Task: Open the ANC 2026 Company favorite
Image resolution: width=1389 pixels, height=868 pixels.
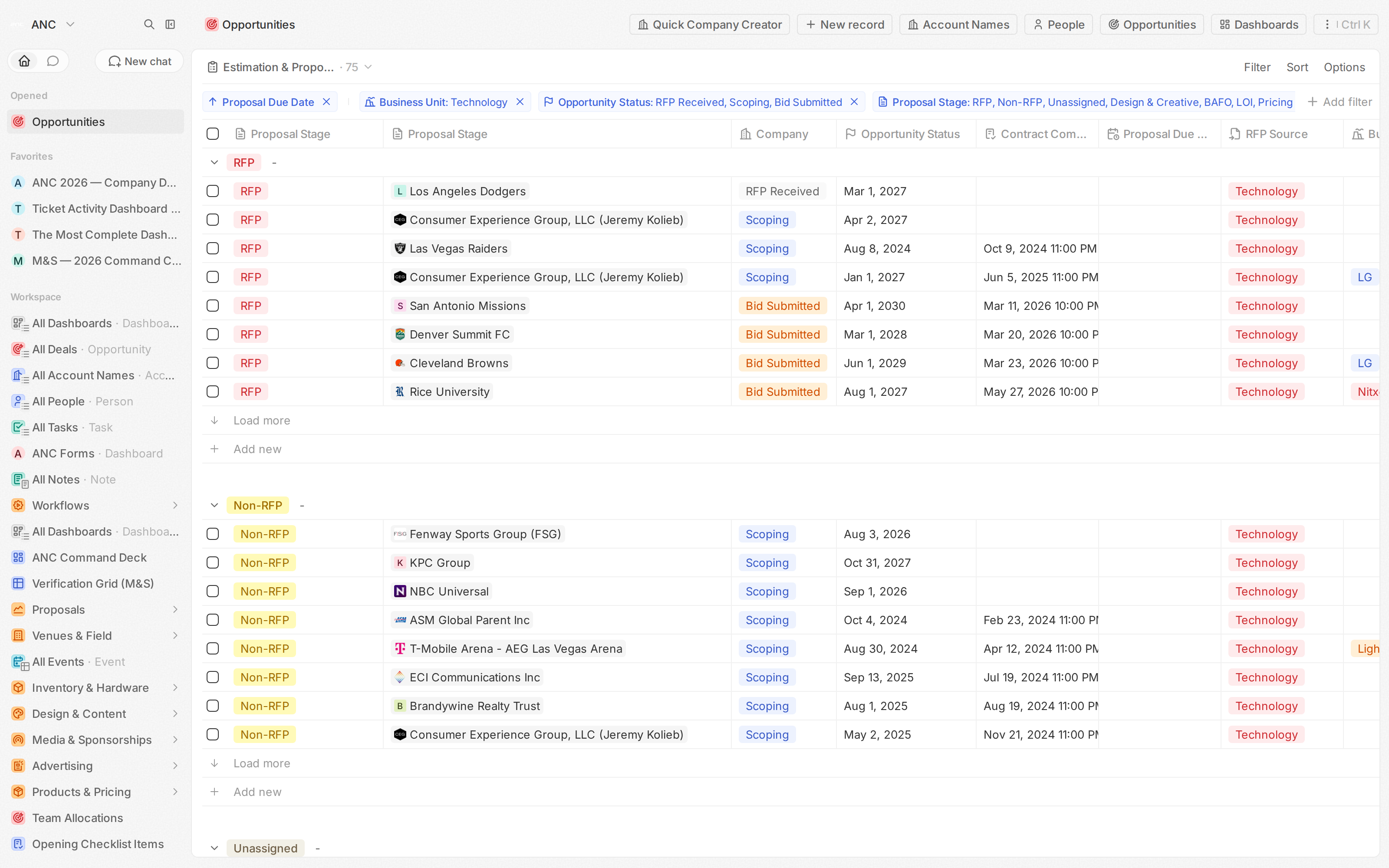Action: coord(95,183)
